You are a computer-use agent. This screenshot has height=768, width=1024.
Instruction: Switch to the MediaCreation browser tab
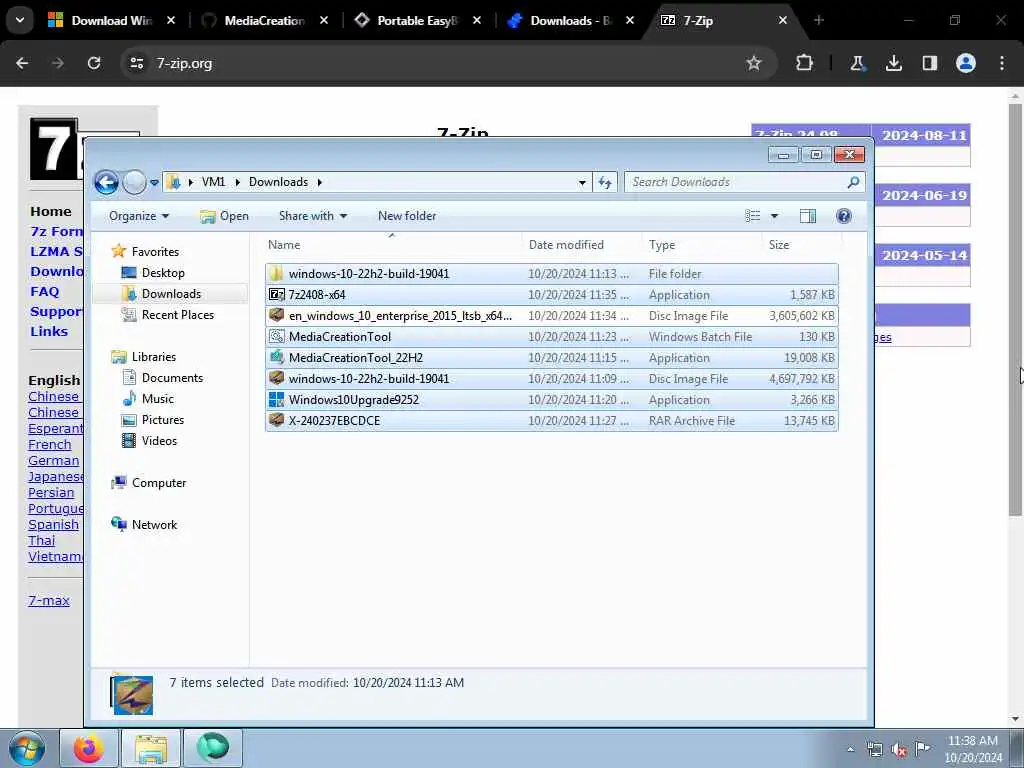264,21
